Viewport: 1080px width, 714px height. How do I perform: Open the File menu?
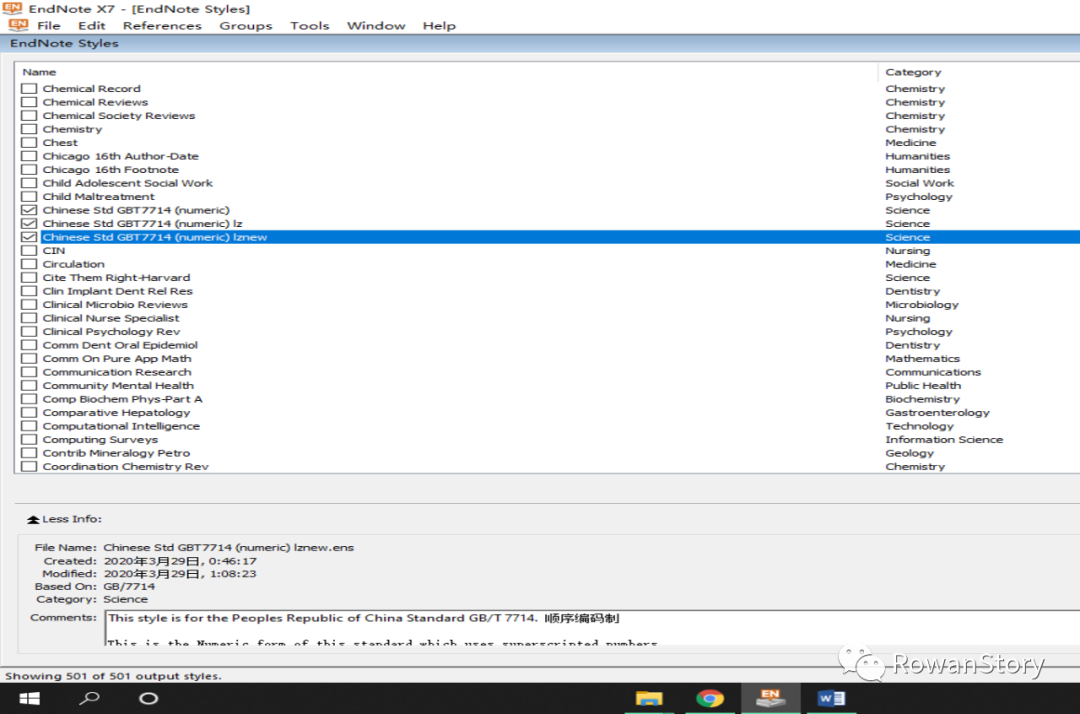(x=48, y=25)
